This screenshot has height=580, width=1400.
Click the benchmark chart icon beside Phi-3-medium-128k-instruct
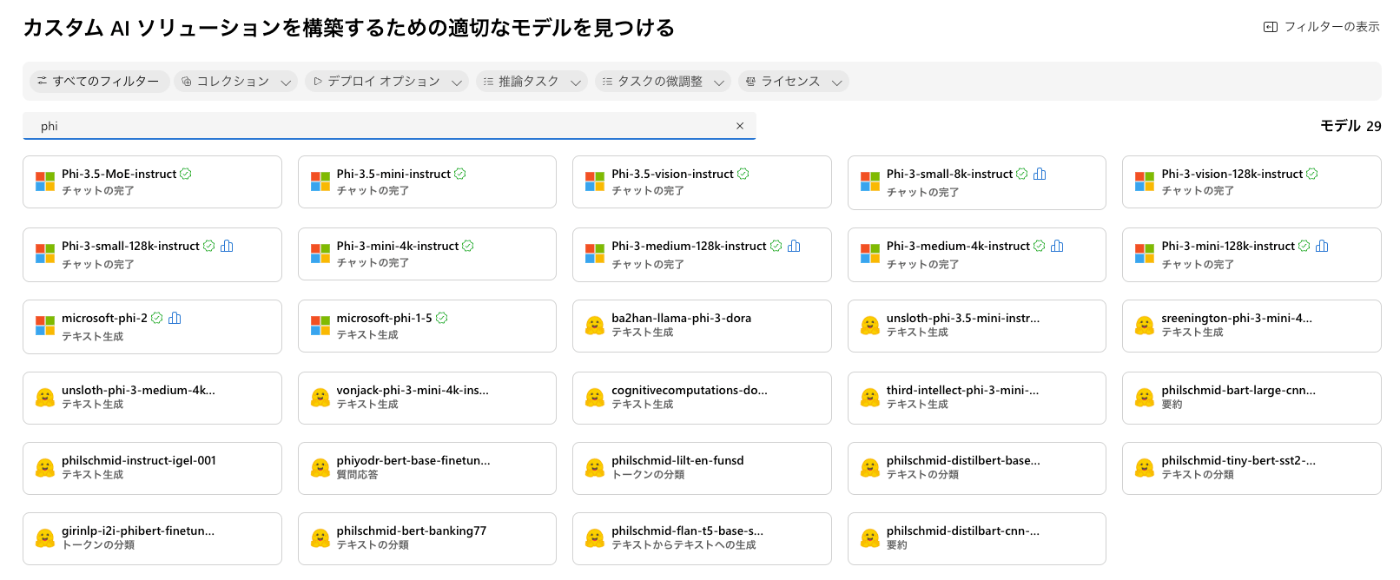pyautogui.click(x=794, y=246)
